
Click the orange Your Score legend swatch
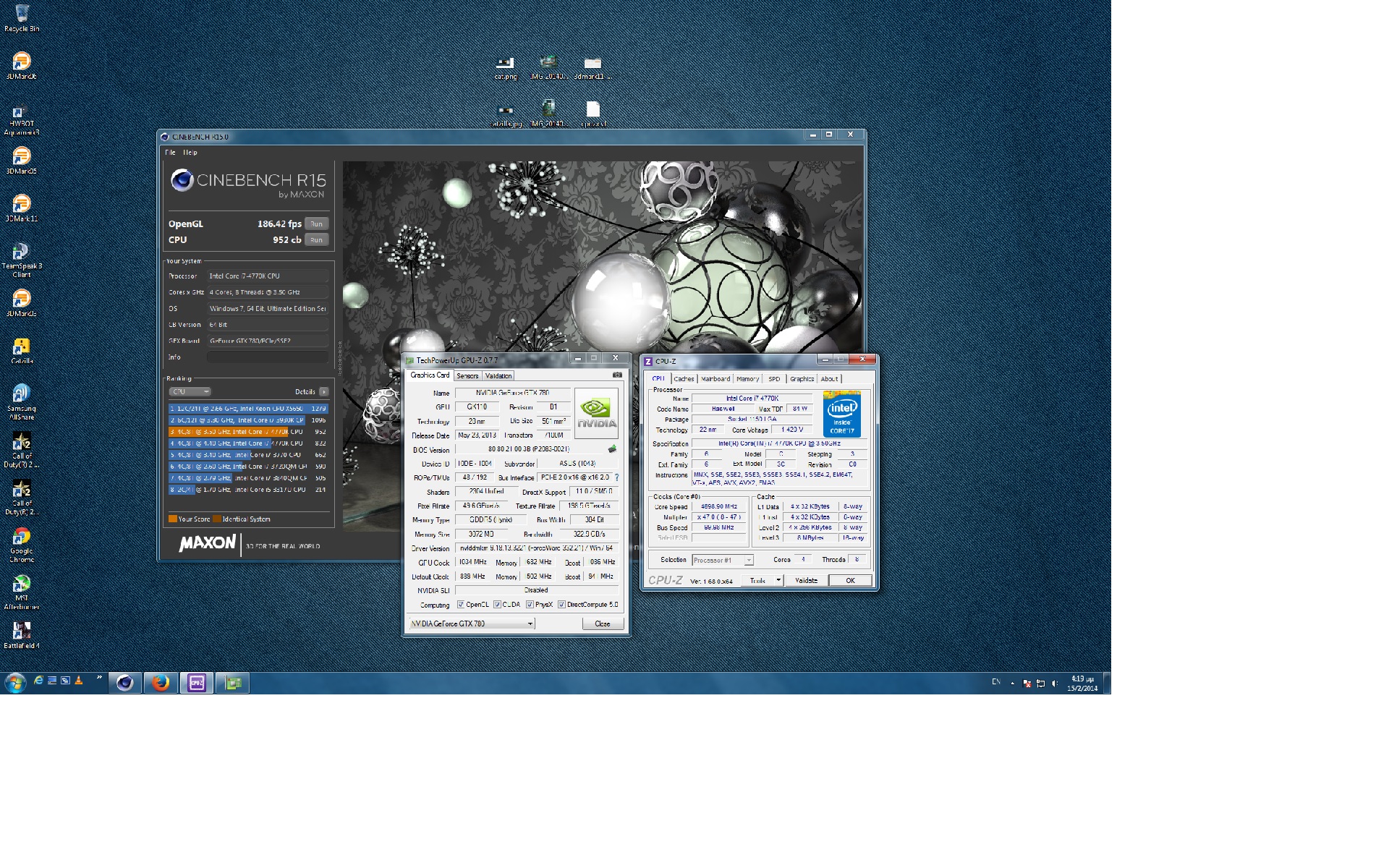173,519
